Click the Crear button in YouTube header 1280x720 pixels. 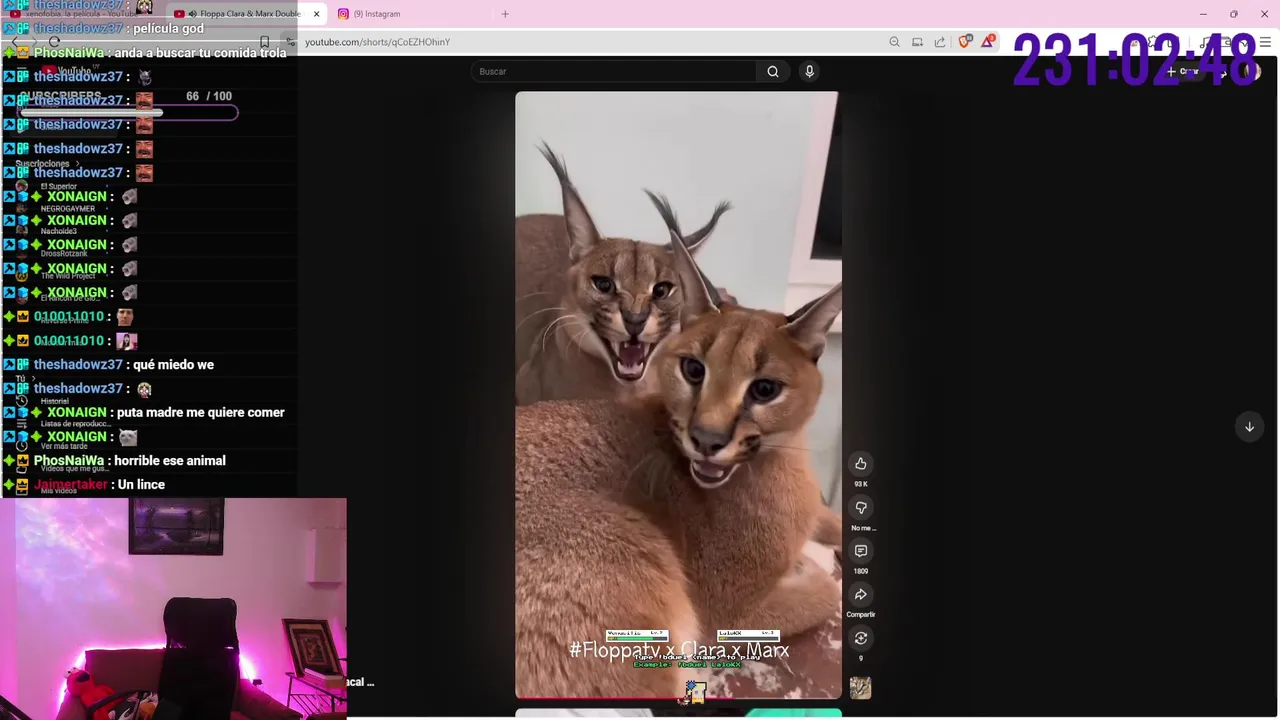[x=1183, y=71]
